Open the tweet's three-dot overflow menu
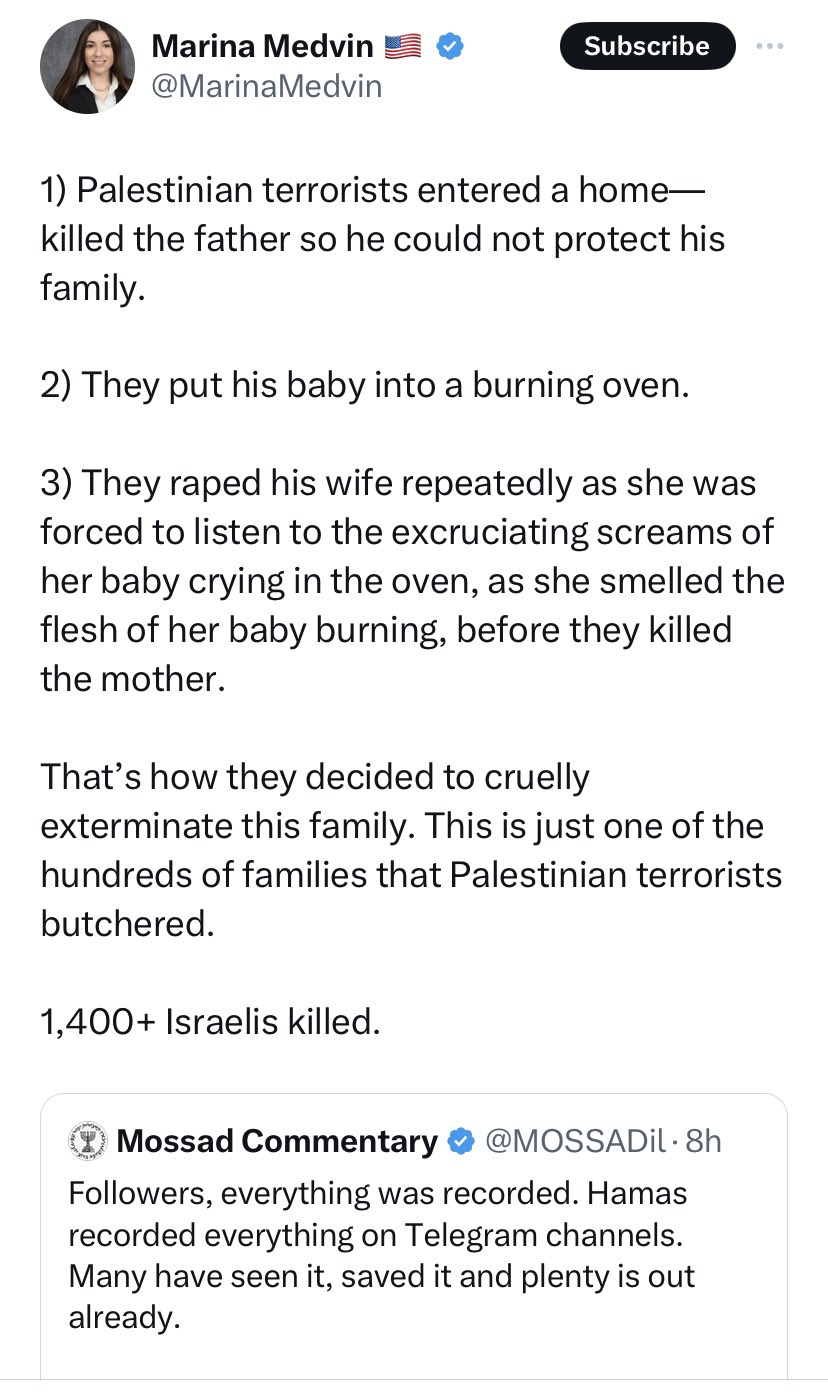The image size is (828, 1396). 770,46
